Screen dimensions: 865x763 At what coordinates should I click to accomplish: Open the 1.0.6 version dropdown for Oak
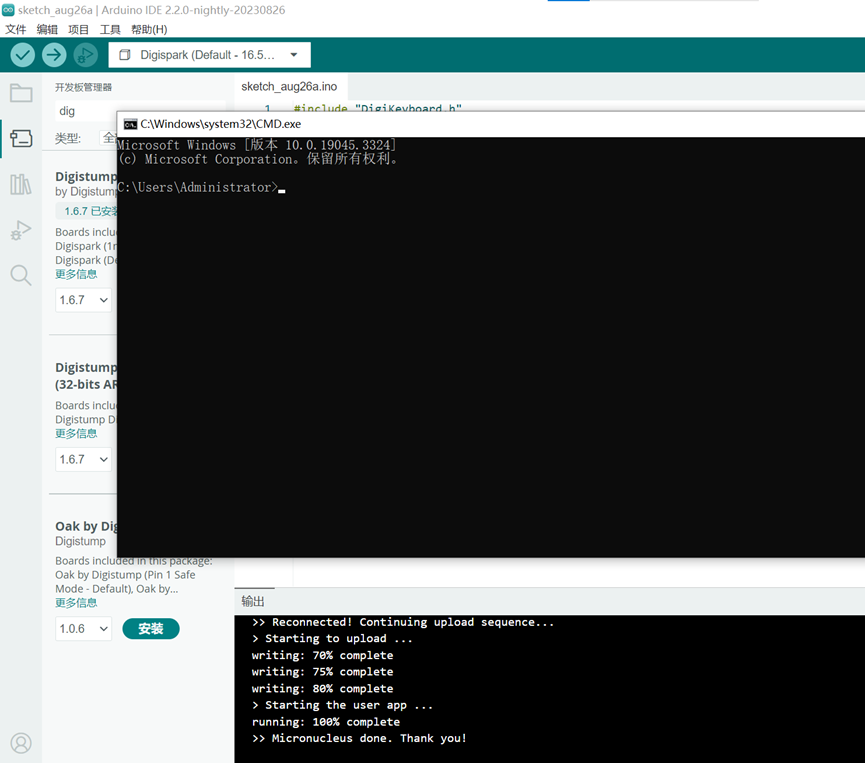click(83, 628)
